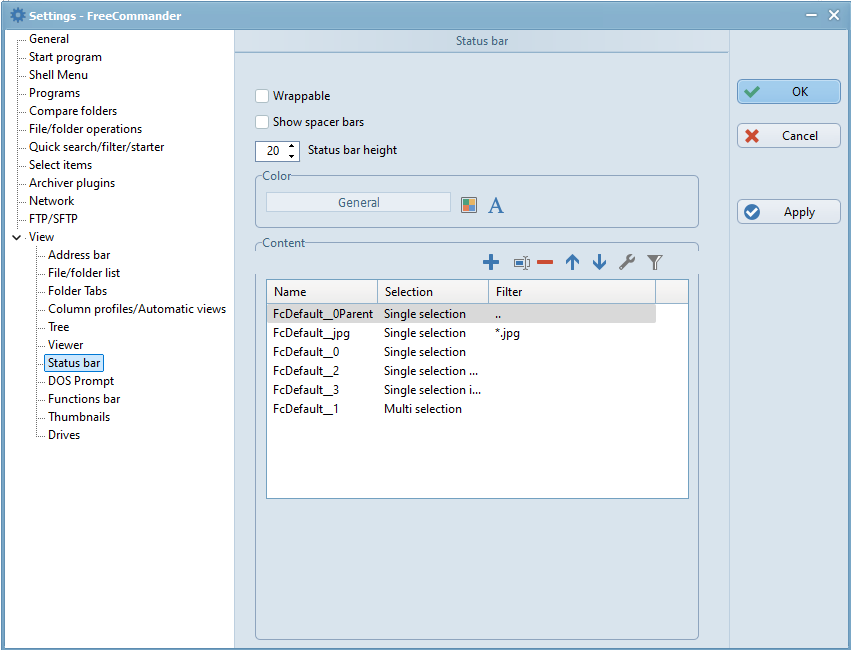Open FTP/SFTP settings

(x=53, y=219)
